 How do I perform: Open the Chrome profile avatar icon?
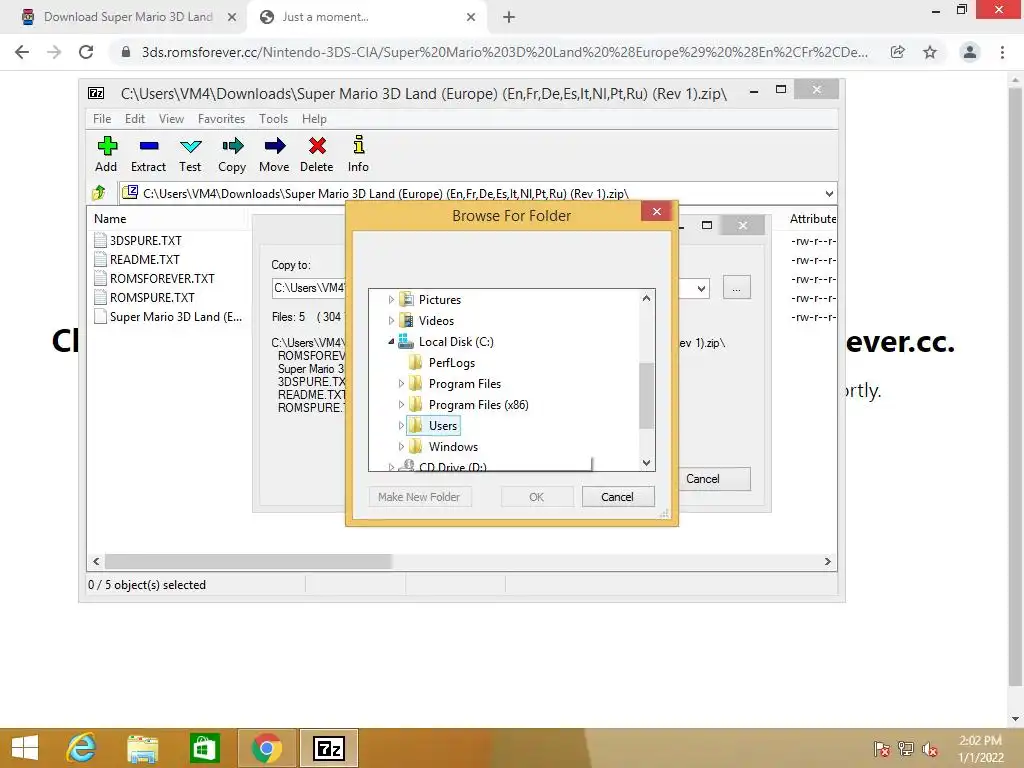(x=970, y=52)
